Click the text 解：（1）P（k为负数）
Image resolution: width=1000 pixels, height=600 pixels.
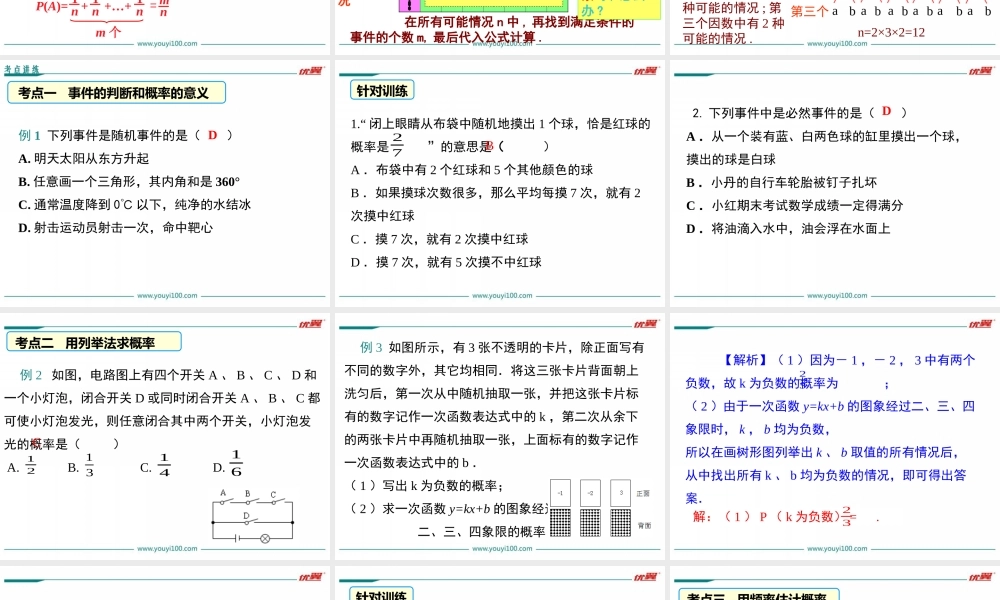[x=768, y=516]
